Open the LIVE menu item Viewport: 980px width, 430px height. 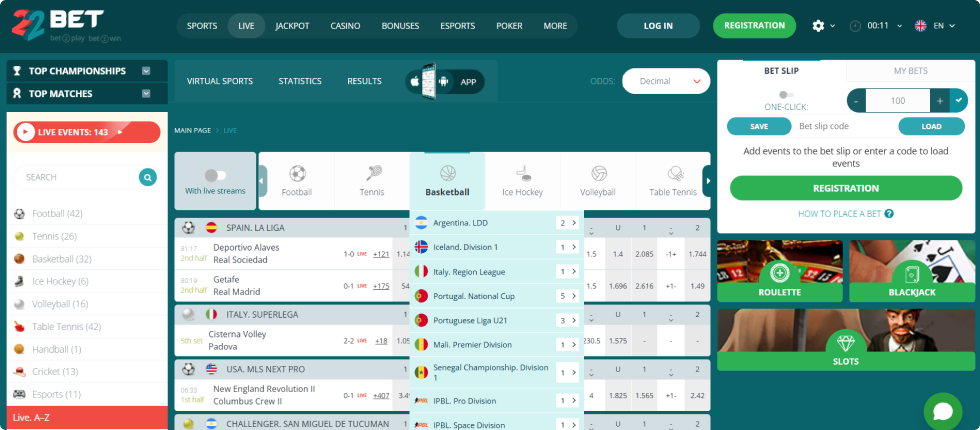click(x=246, y=26)
